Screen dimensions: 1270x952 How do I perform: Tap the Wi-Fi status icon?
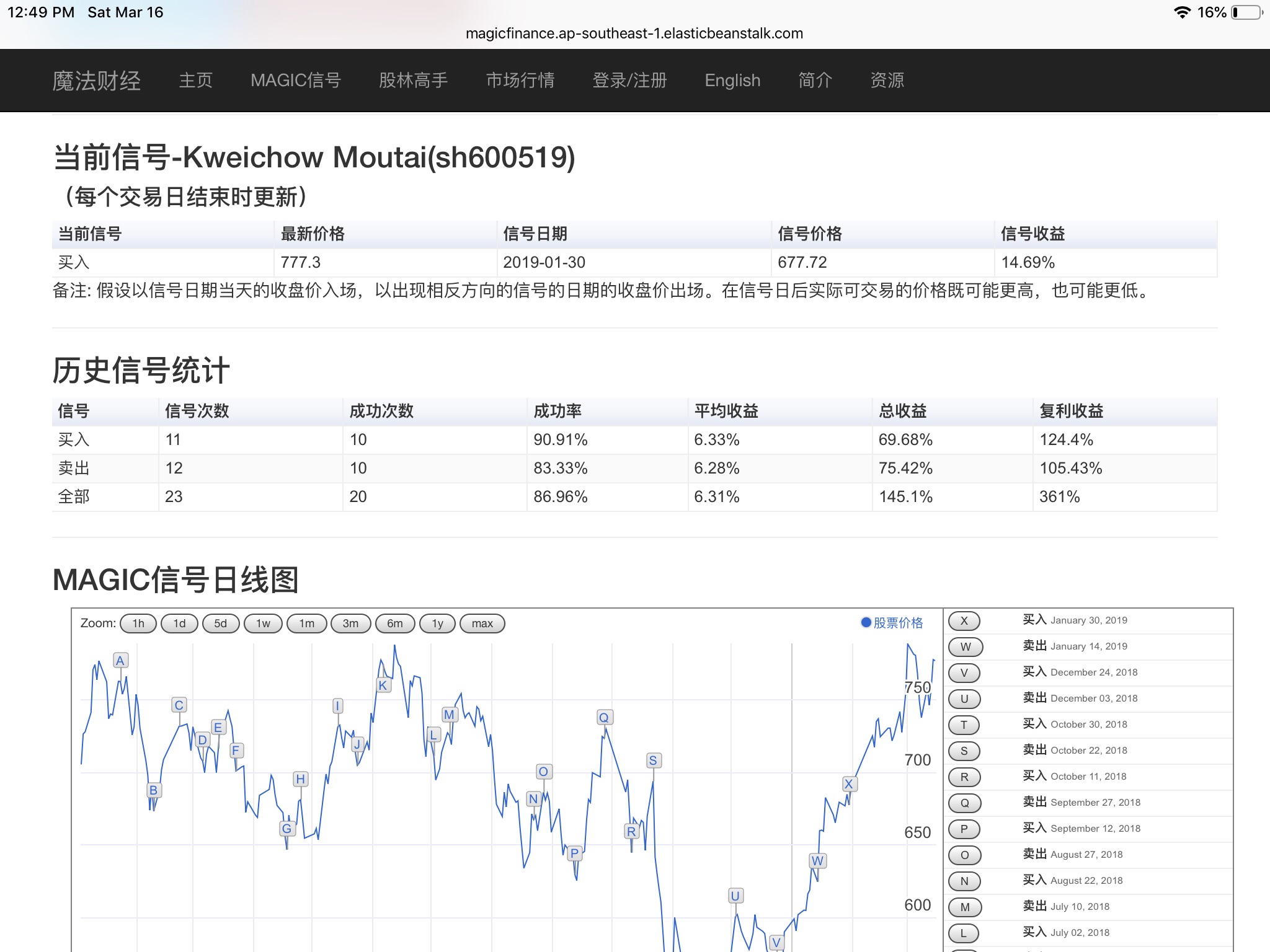1182,12
